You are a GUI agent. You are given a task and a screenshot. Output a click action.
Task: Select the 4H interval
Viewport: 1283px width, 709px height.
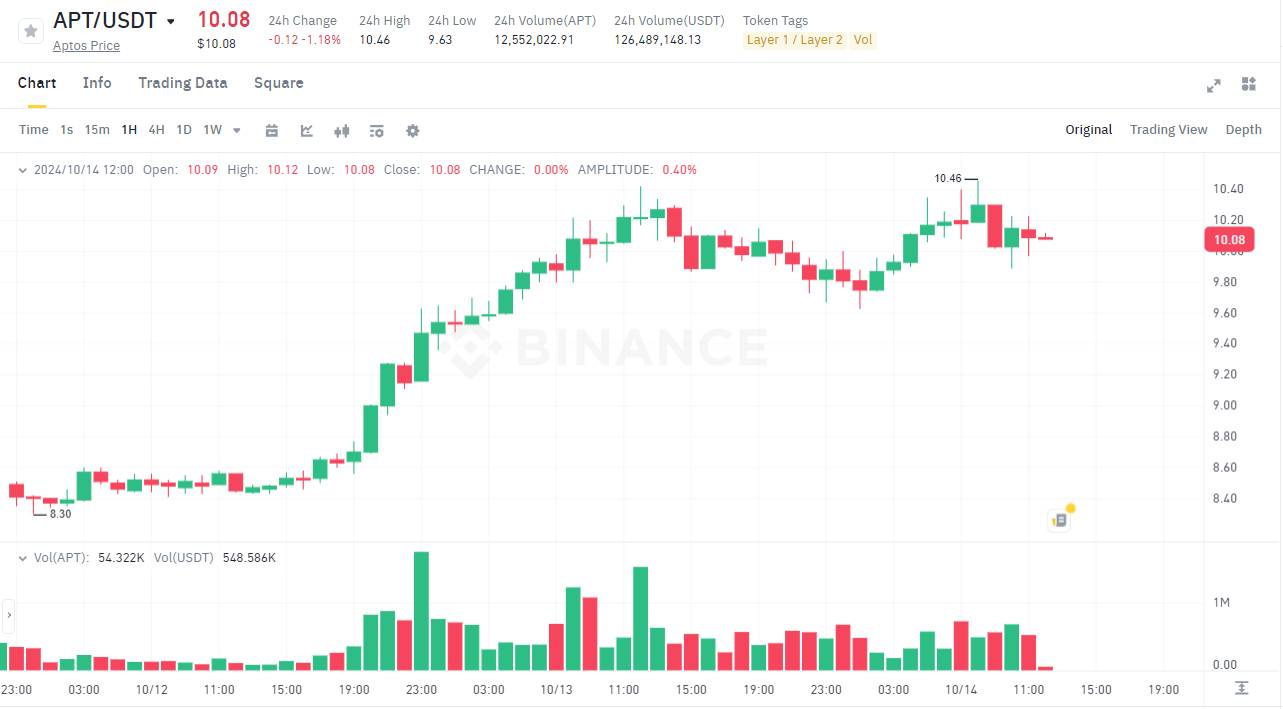[156, 130]
